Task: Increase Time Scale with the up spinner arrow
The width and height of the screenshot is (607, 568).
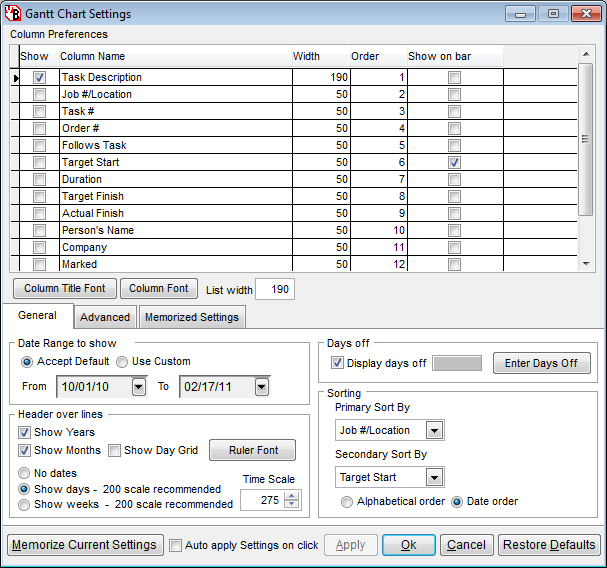Action: tap(292, 495)
